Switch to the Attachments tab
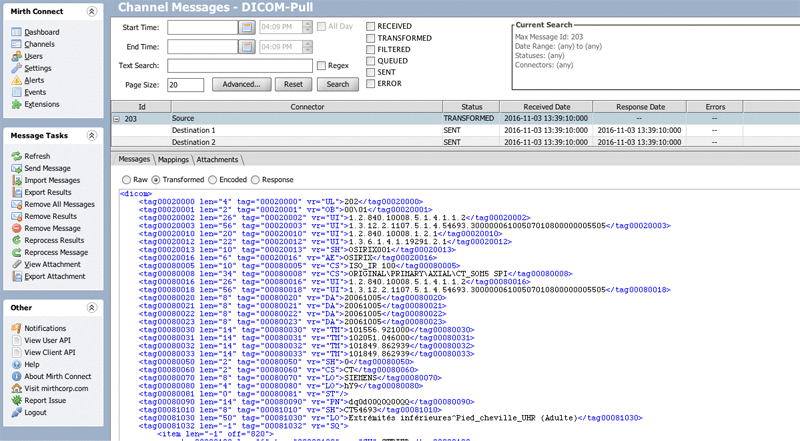 click(x=217, y=160)
